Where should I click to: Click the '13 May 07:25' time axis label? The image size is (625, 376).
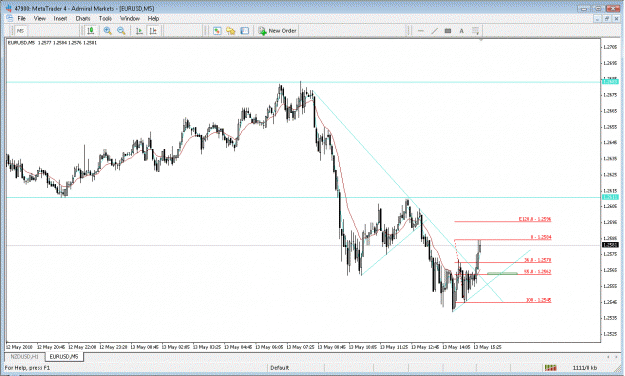point(301,347)
